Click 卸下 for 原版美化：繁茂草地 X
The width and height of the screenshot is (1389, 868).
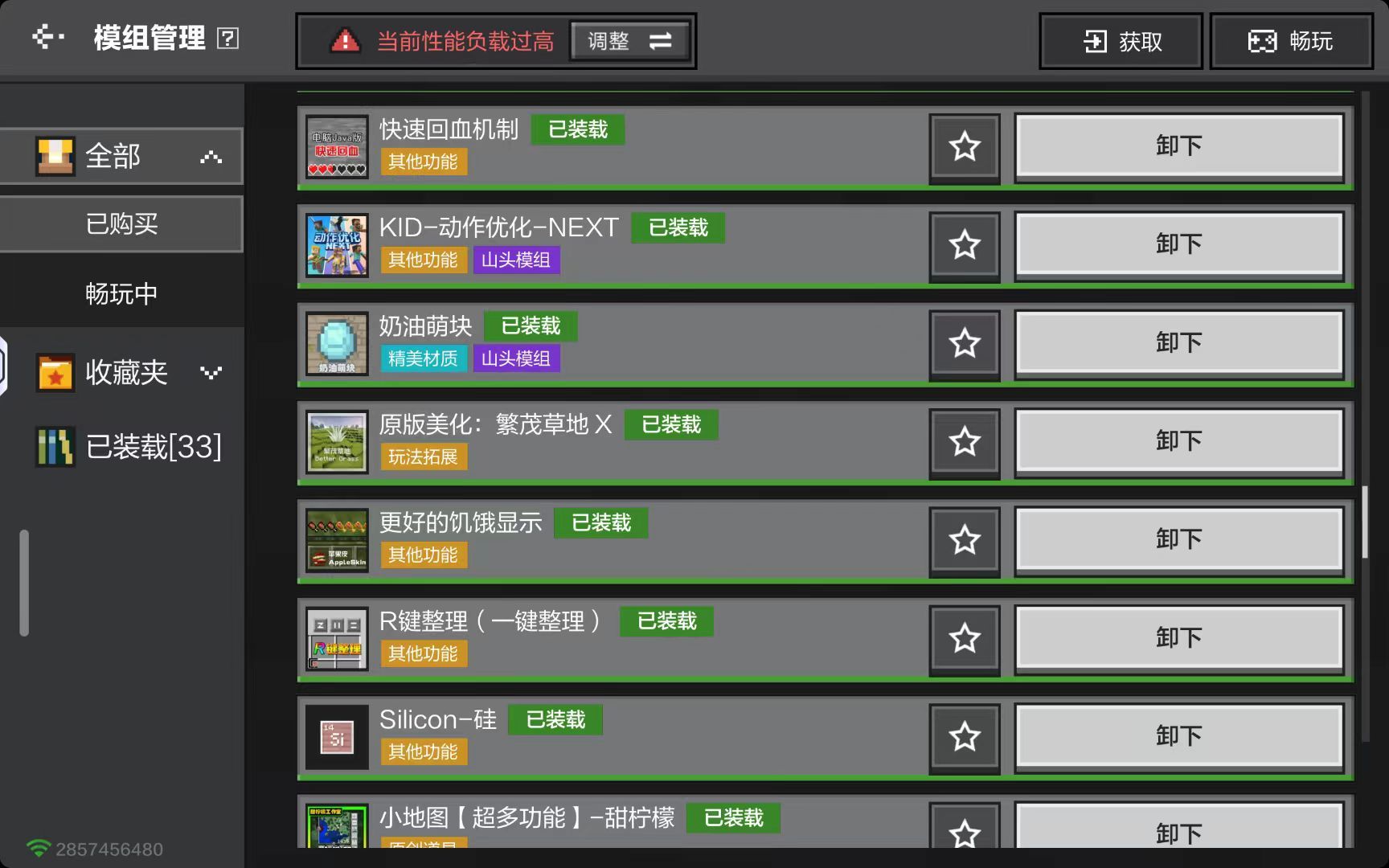pos(1179,441)
